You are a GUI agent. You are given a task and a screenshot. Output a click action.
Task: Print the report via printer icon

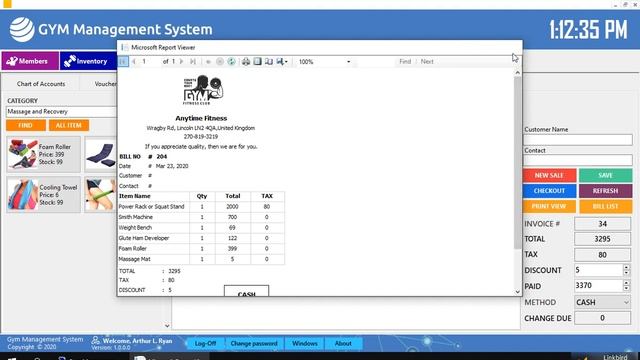pos(246,62)
